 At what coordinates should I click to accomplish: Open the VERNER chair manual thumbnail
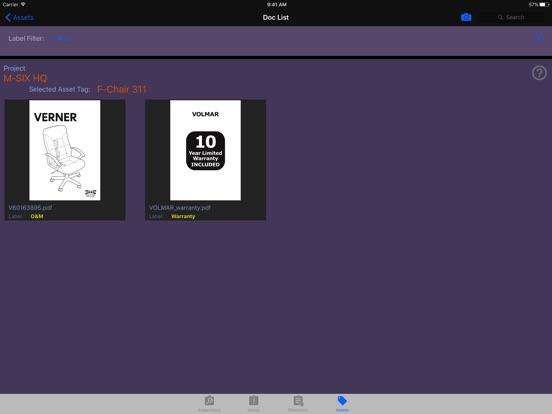(x=65, y=150)
